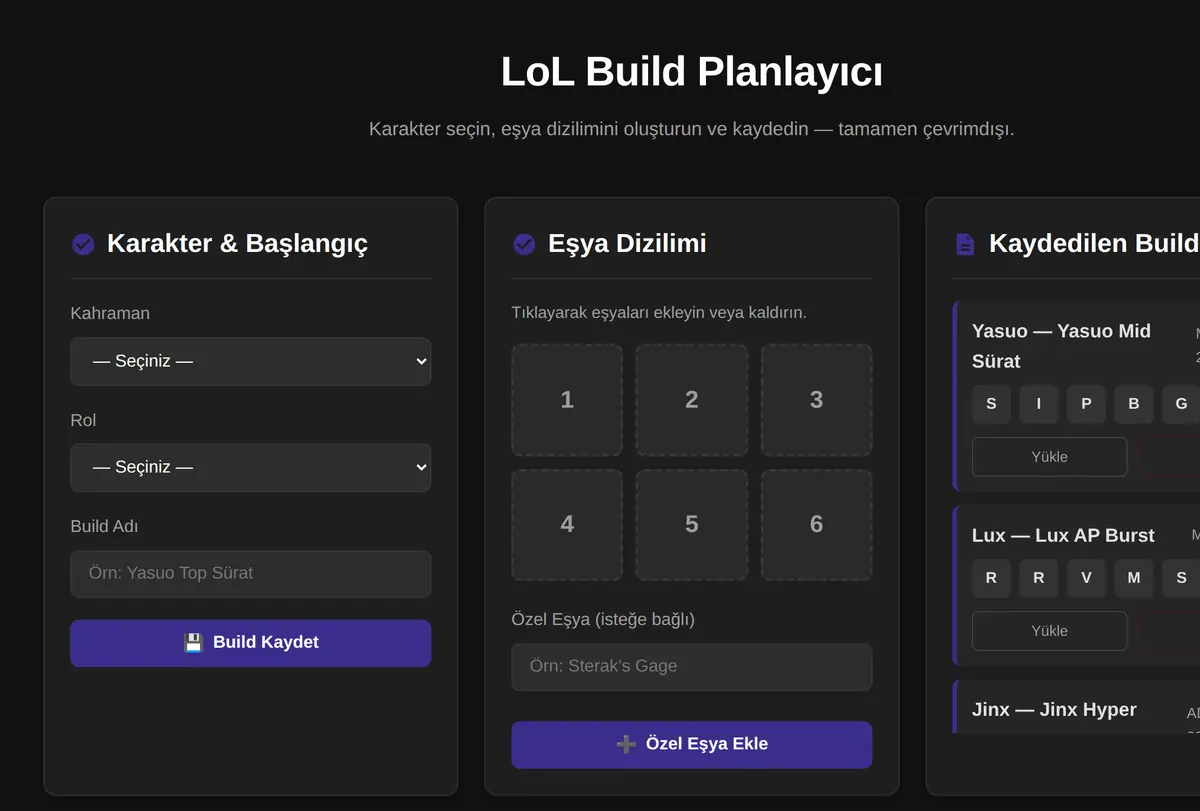1200x811 pixels.
Task: Click the check icon beside Karakter & Başlangıç
Action: 83,244
